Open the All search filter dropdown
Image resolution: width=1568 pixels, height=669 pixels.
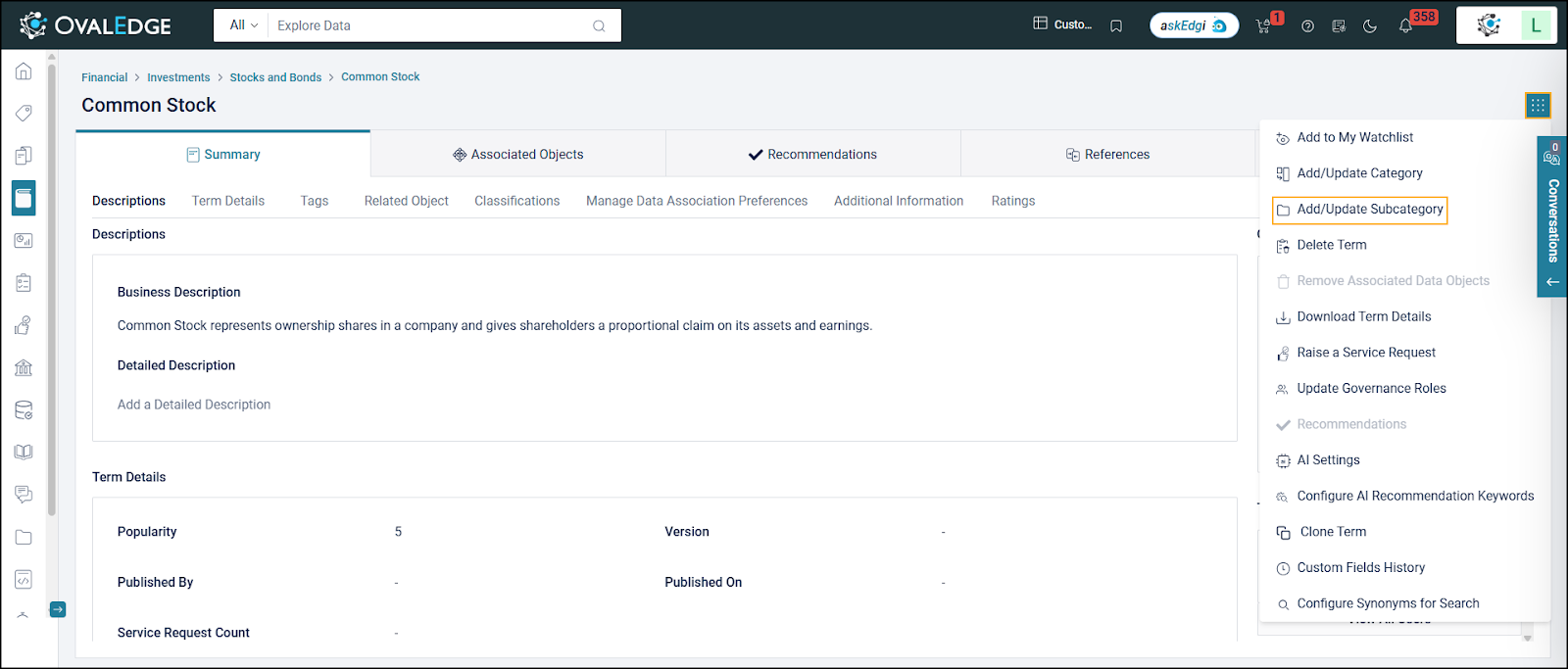click(x=243, y=25)
